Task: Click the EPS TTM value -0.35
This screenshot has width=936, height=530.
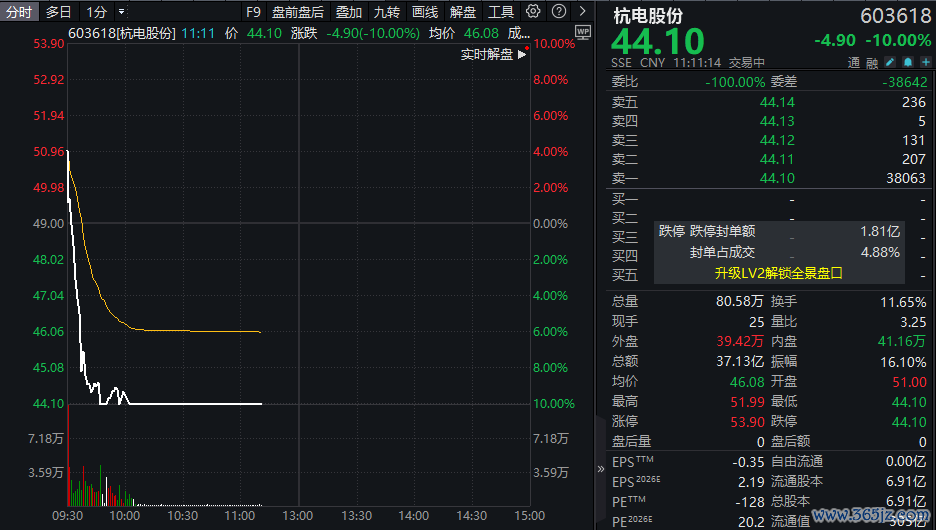Action: pyautogui.click(x=748, y=462)
